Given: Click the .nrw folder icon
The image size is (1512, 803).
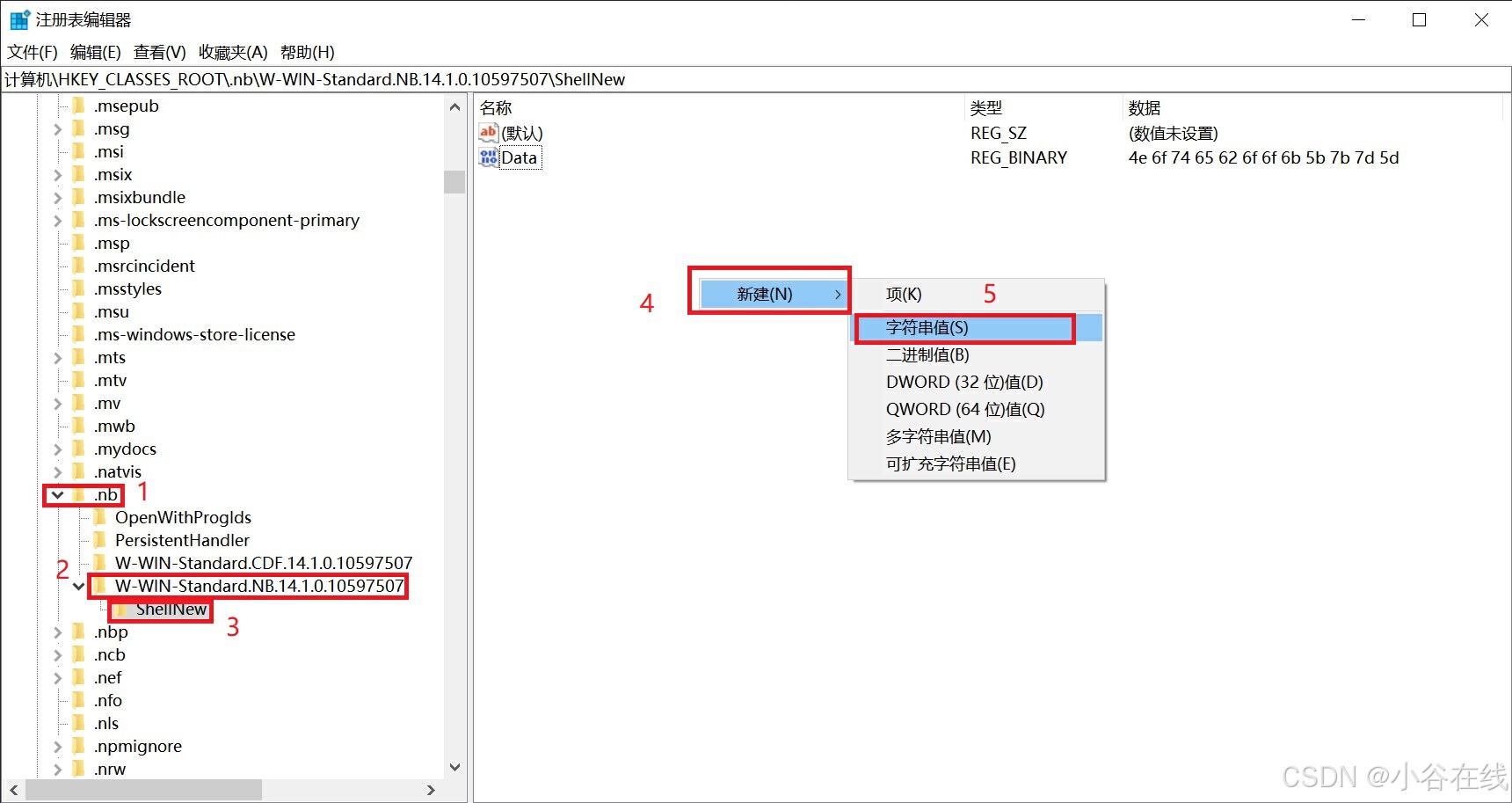Looking at the screenshot, I should [x=79, y=769].
